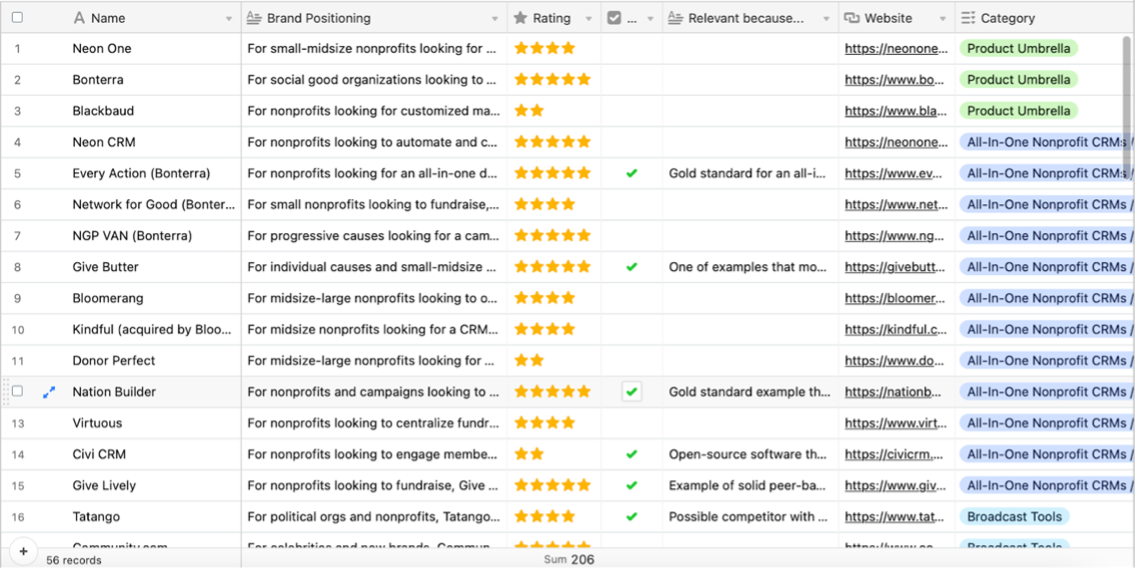
Task: Open the Rating column dropdown arrow
Action: click(589, 19)
